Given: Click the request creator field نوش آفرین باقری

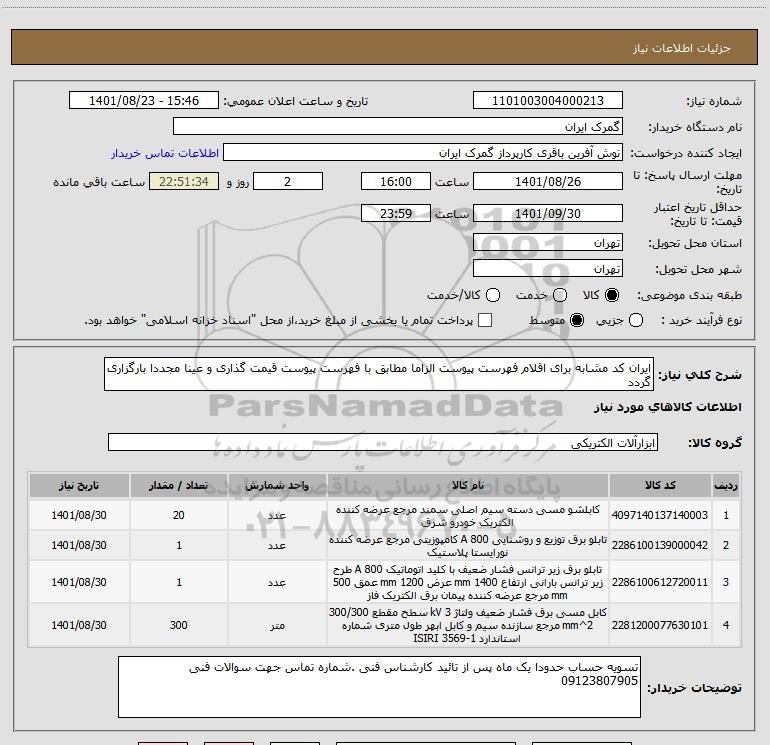Looking at the screenshot, I should [x=423, y=153].
